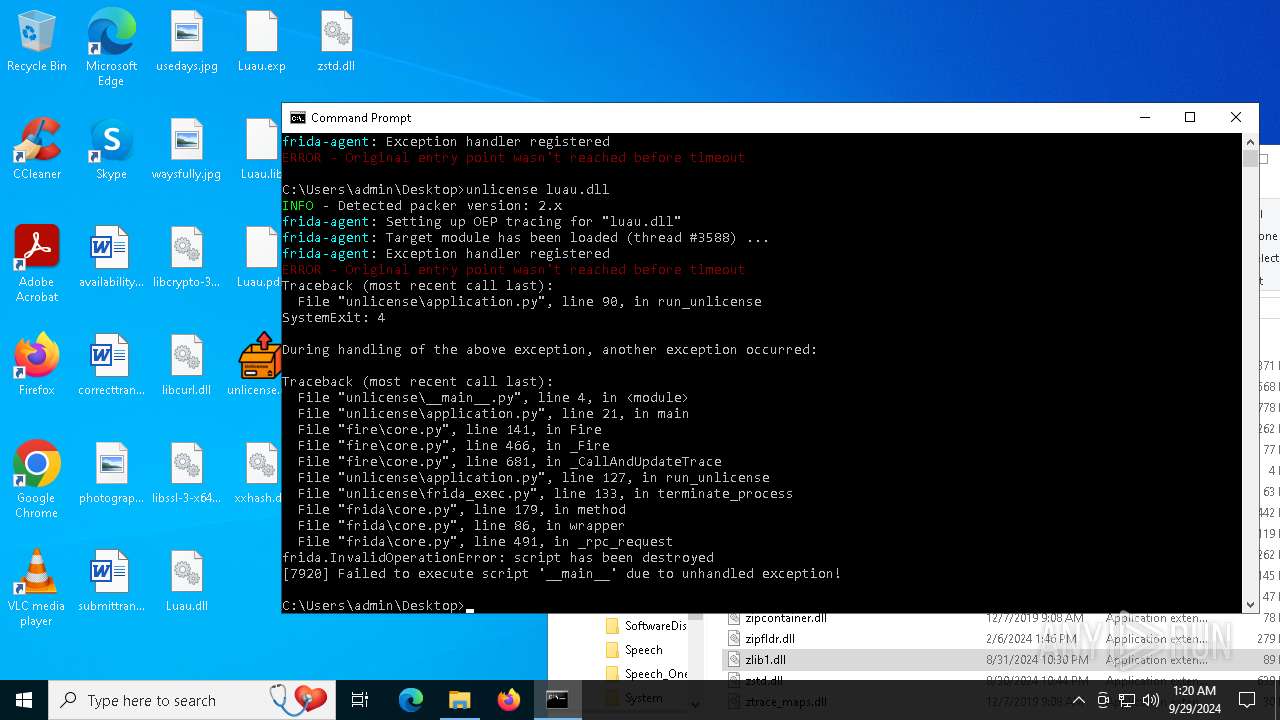Open the network icon in system tray
Screen dimensions: 1280x720
1127,700
